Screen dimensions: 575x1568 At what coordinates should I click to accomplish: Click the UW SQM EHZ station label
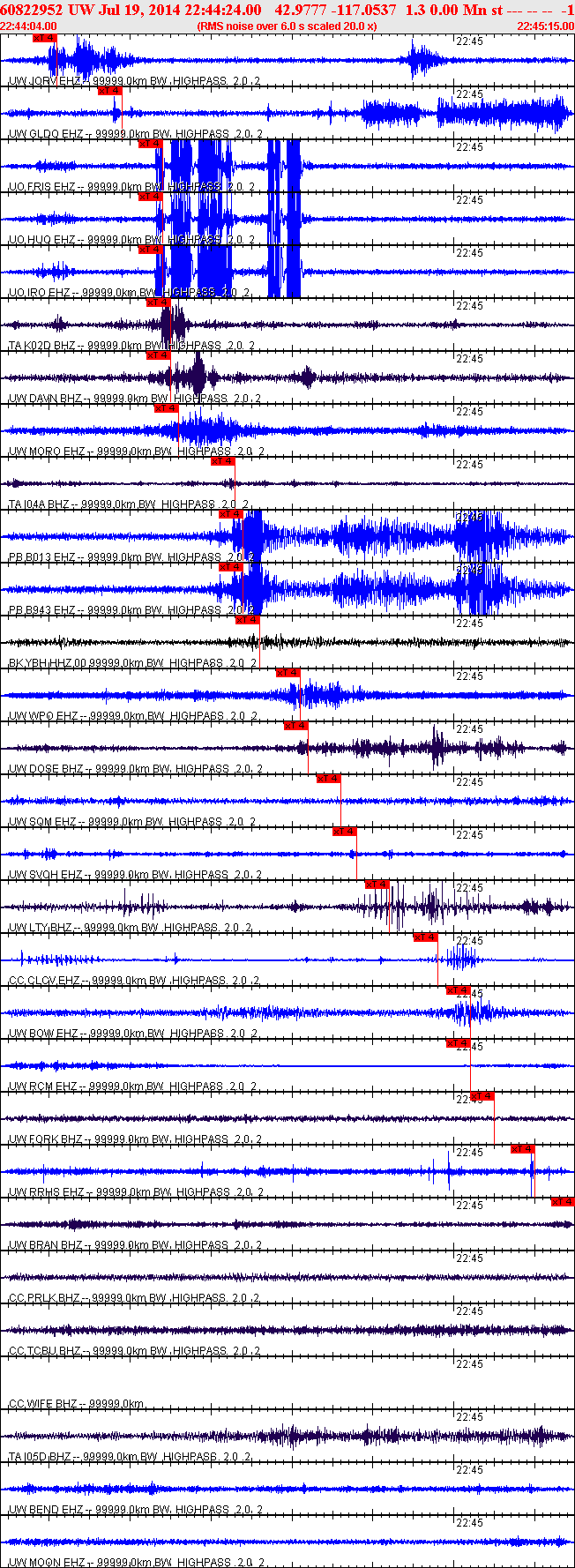131,822
